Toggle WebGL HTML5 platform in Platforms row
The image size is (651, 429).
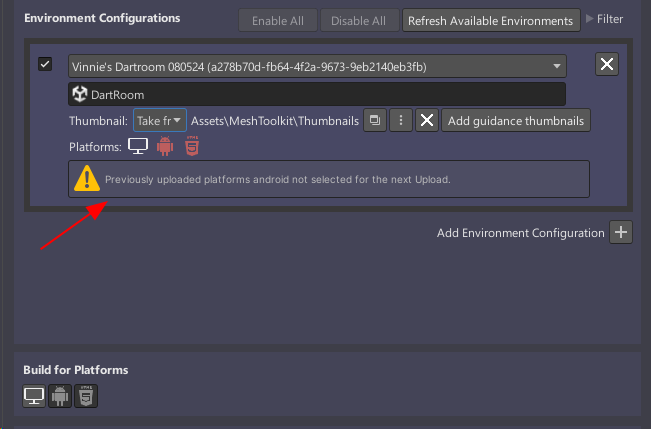click(192, 146)
